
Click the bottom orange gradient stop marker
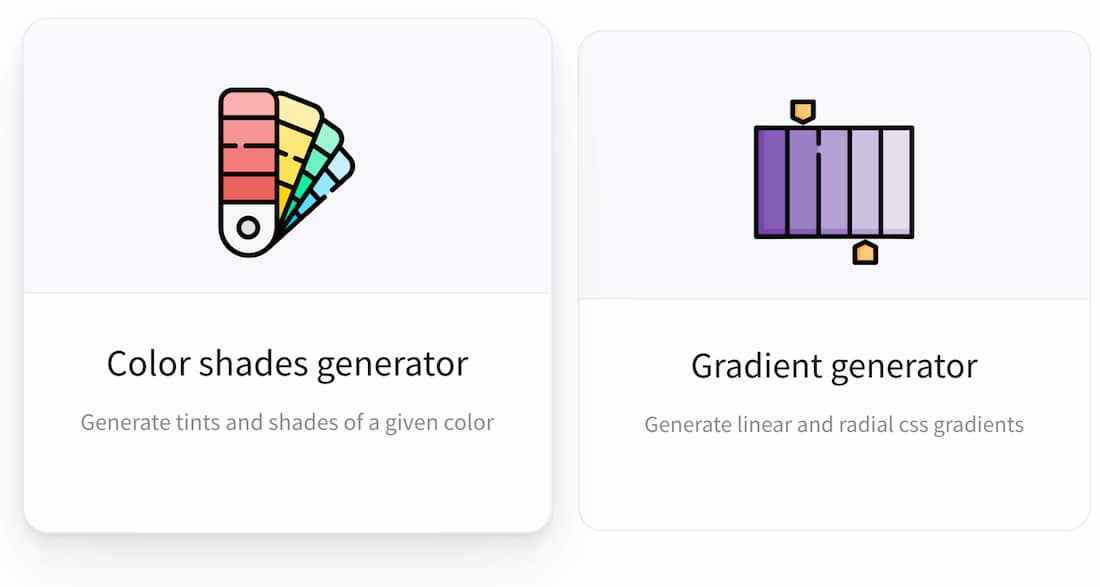(x=865, y=252)
